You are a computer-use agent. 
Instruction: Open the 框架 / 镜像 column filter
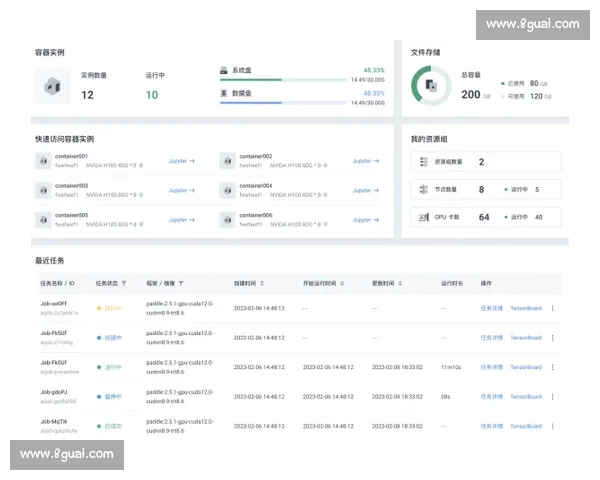click(x=181, y=284)
